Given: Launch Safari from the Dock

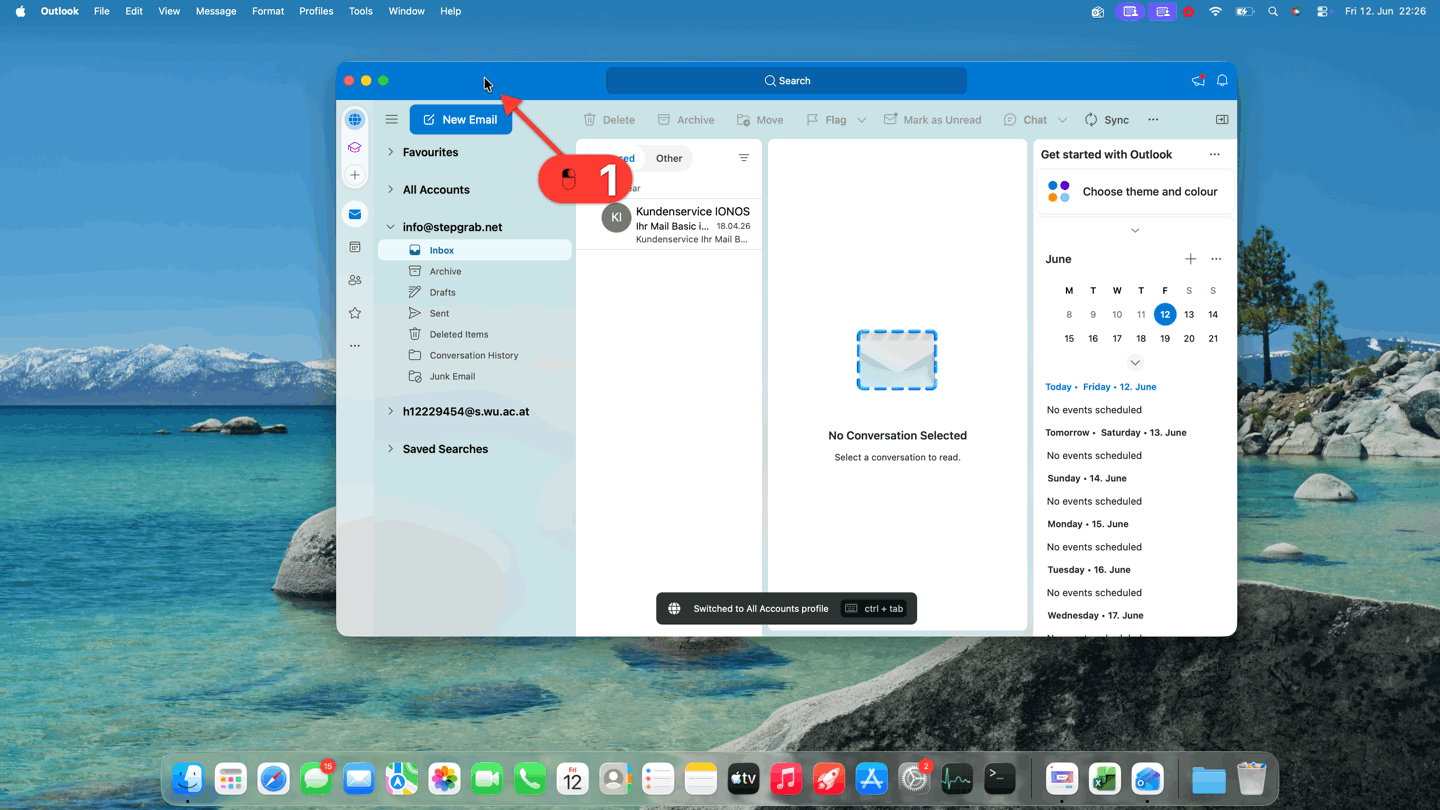Looking at the screenshot, I should coord(273,778).
